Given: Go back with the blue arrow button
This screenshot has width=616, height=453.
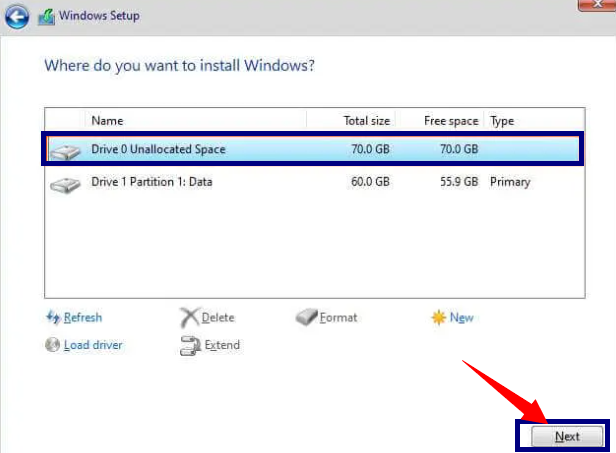Looking at the screenshot, I should point(16,17).
